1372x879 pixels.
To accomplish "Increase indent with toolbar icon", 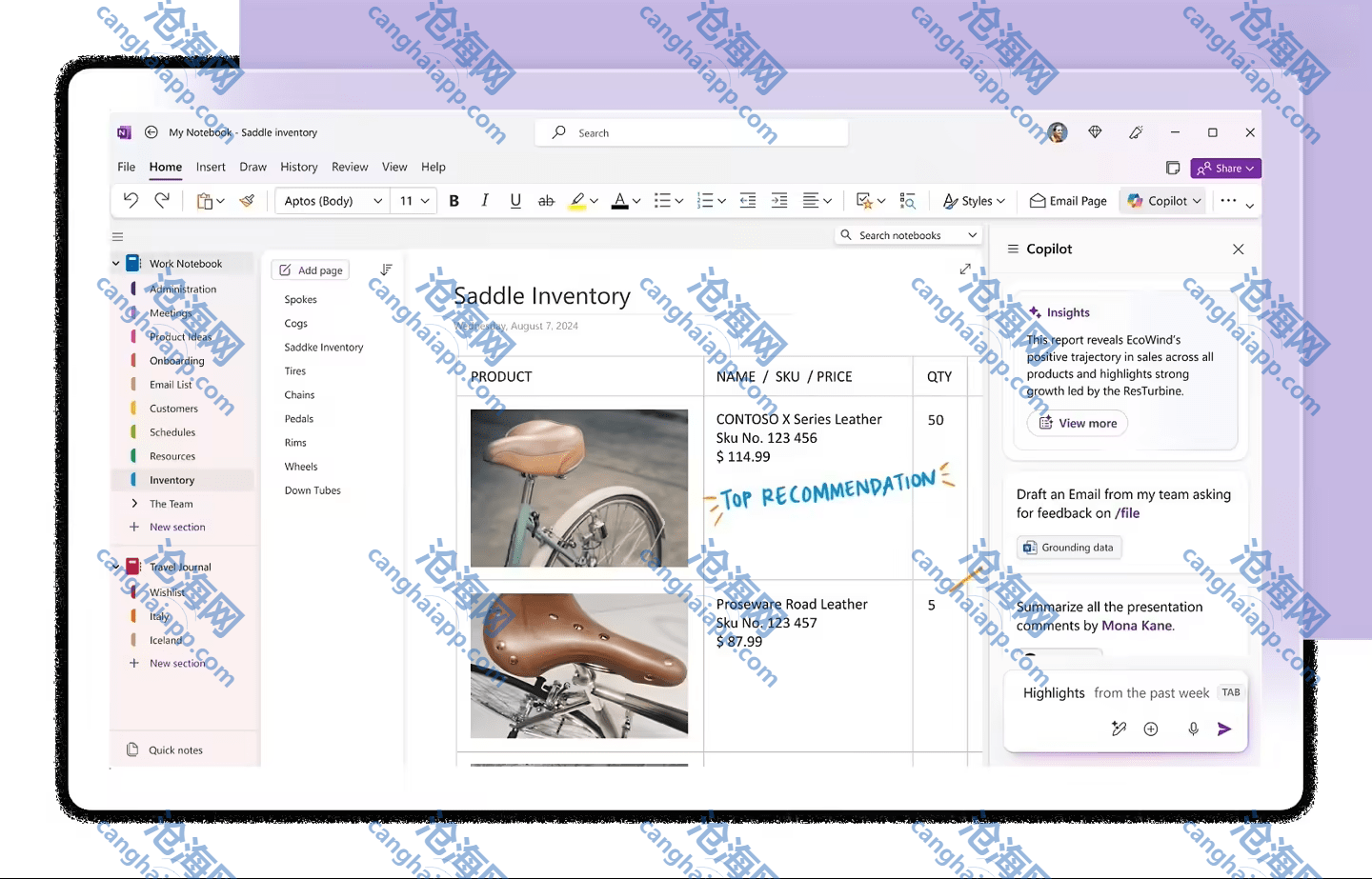I will coord(778,200).
